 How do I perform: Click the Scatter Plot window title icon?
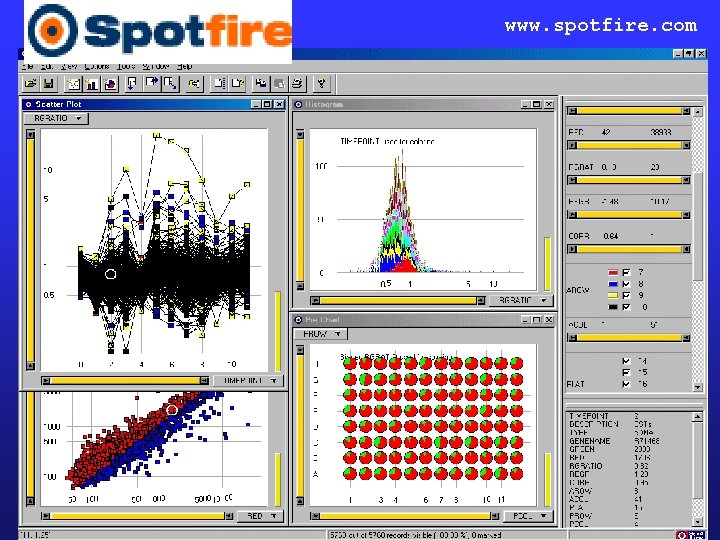[28, 104]
